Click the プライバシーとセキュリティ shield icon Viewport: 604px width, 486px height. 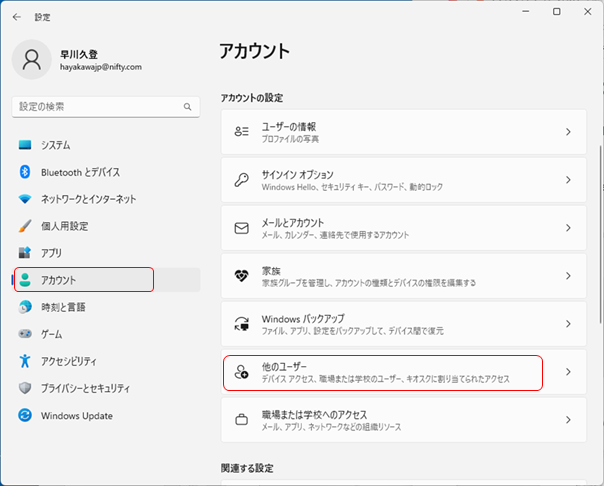tap(26, 388)
